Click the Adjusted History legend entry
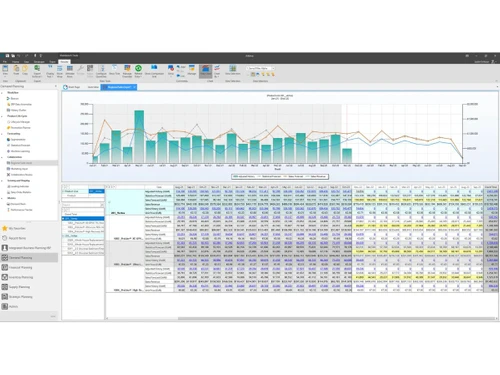The width and height of the screenshot is (500, 375). coord(244,176)
